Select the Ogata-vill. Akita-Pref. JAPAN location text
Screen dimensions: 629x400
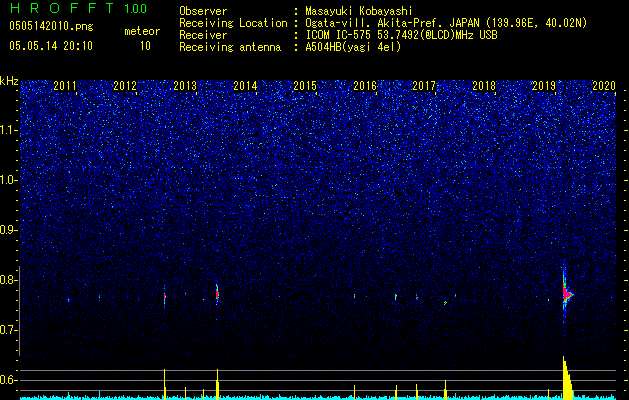click(446, 23)
